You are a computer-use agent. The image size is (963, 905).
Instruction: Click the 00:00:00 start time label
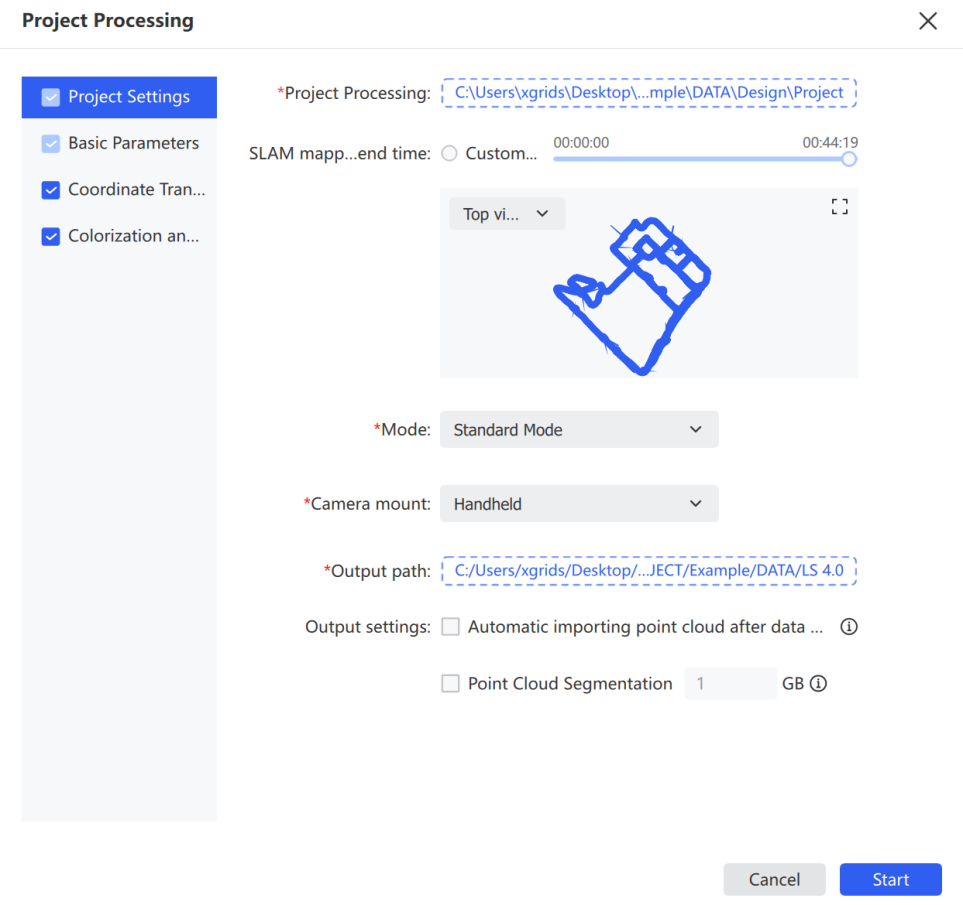(581, 142)
